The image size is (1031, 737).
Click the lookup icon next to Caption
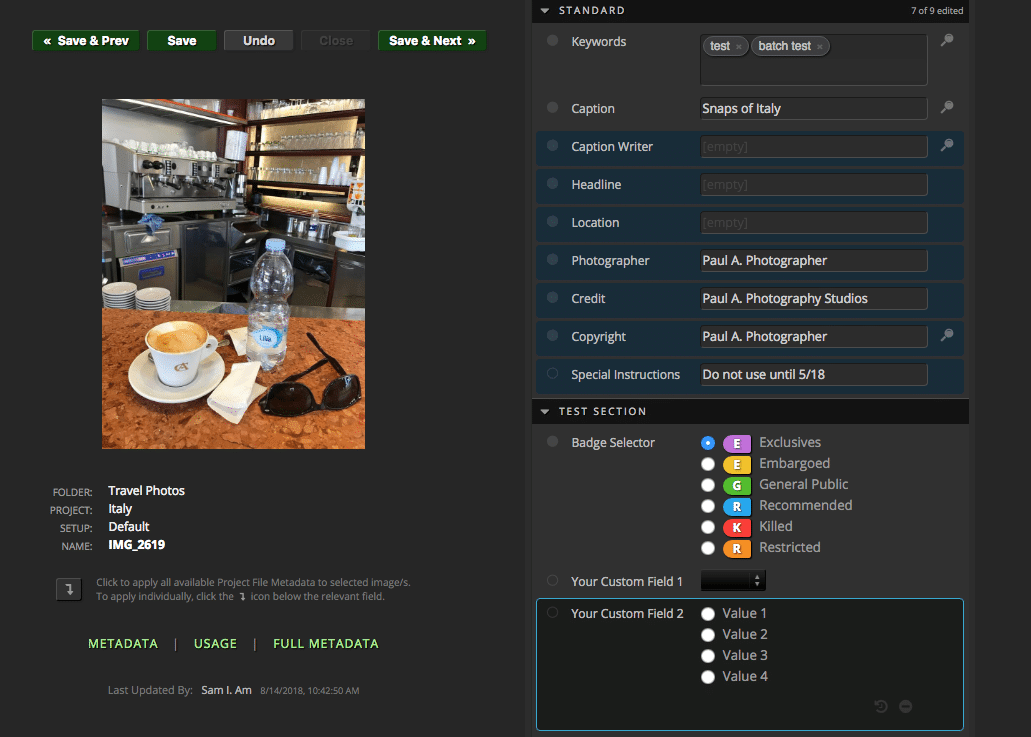tap(946, 108)
